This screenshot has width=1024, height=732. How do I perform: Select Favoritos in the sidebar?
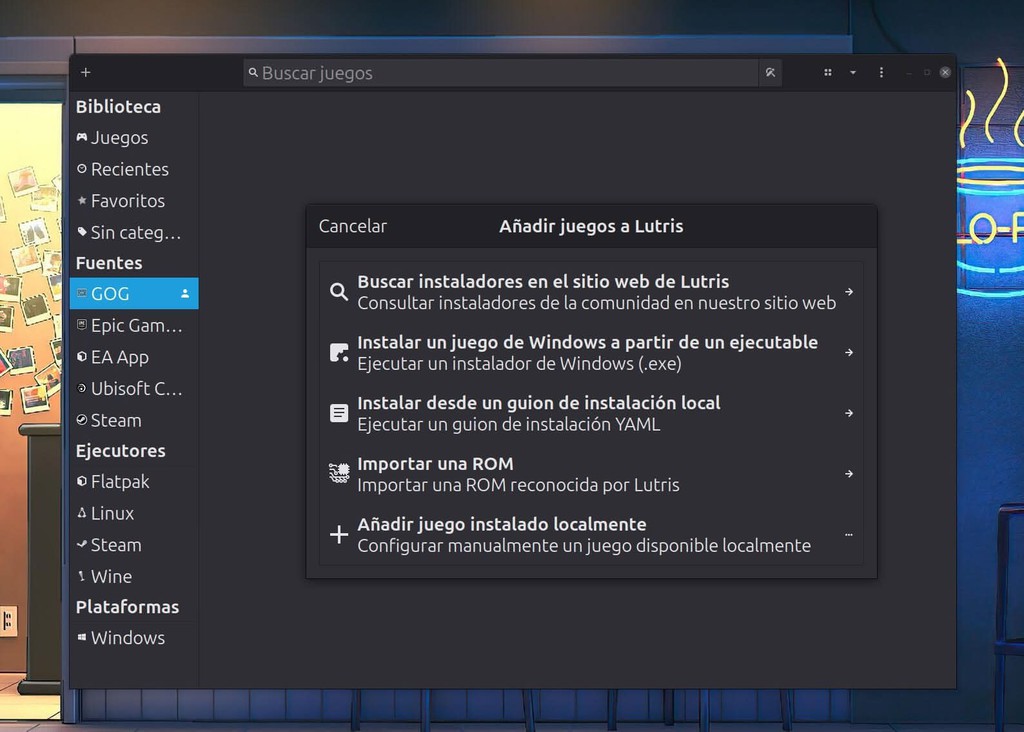pyautogui.click(x=134, y=200)
